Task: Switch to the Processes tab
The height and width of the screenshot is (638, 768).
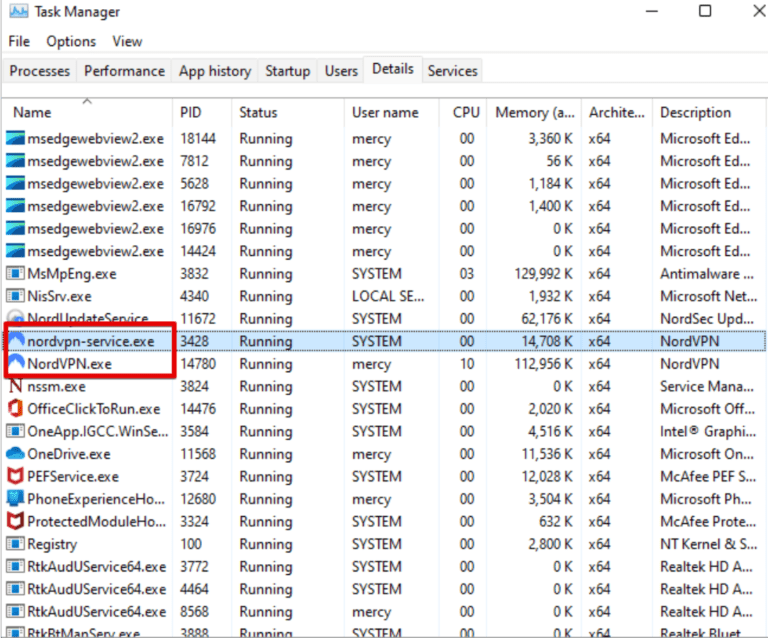Action: 40,71
